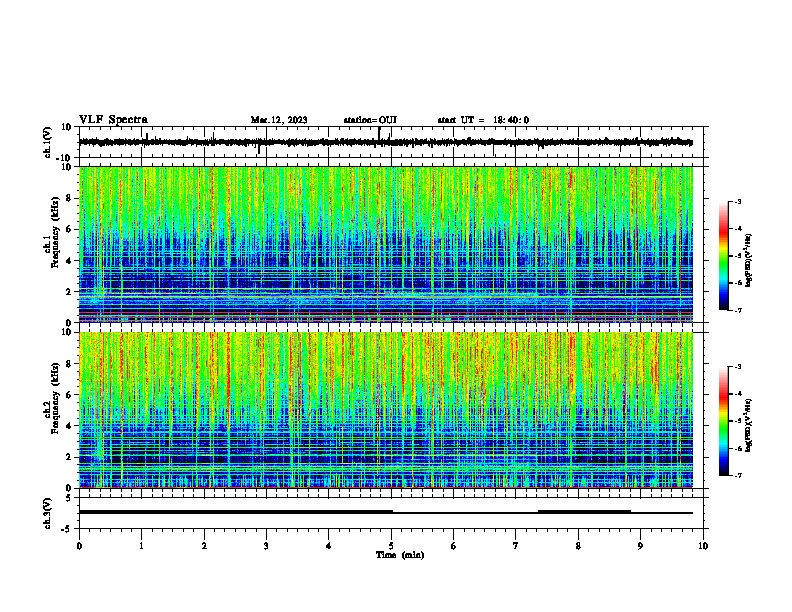Click time axis tick label "9"
The height and width of the screenshot is (612, 792).
(x=640, y=546)
